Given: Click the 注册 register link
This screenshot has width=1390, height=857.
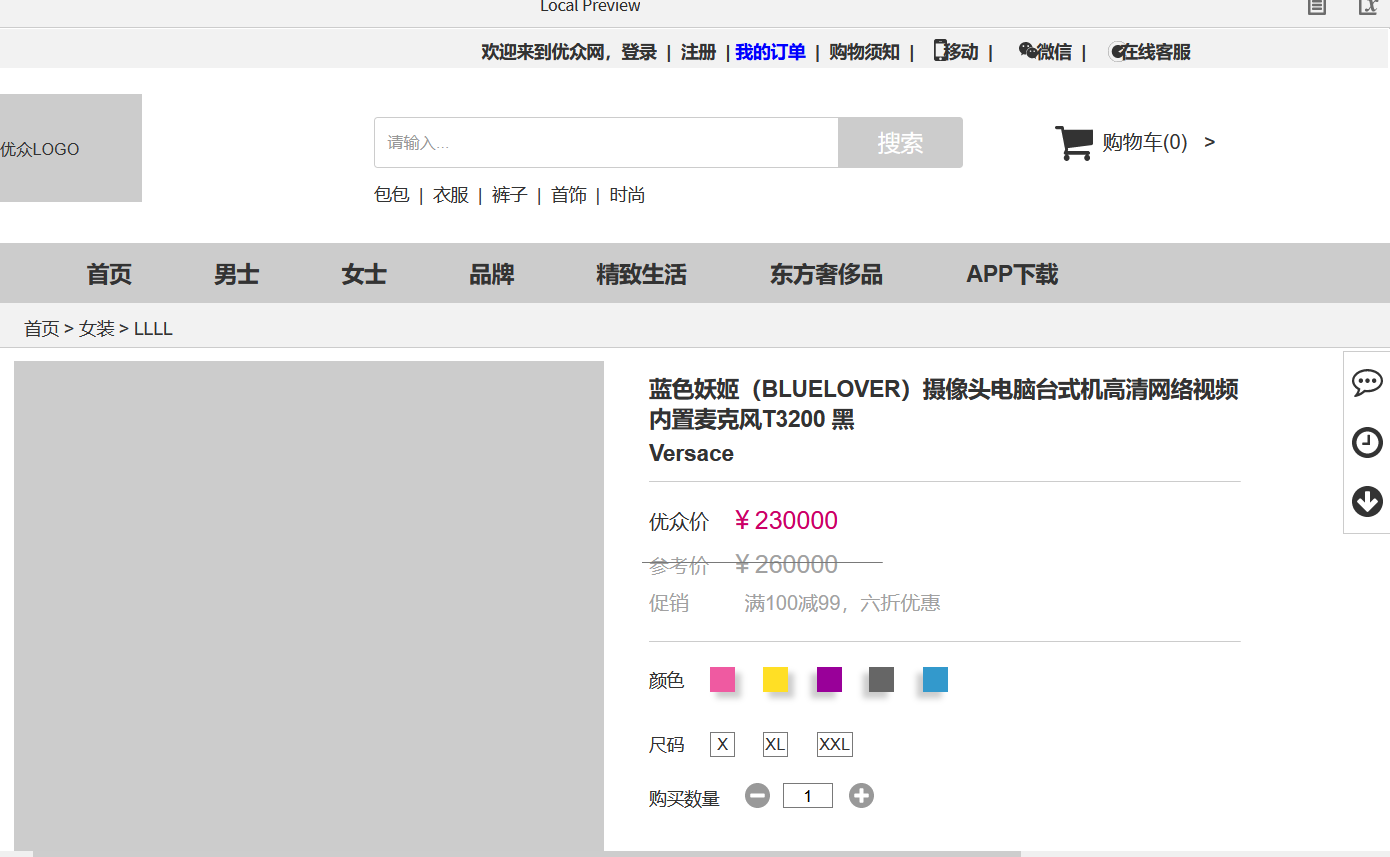Looking at the screenshot, I should pos(699,52).
